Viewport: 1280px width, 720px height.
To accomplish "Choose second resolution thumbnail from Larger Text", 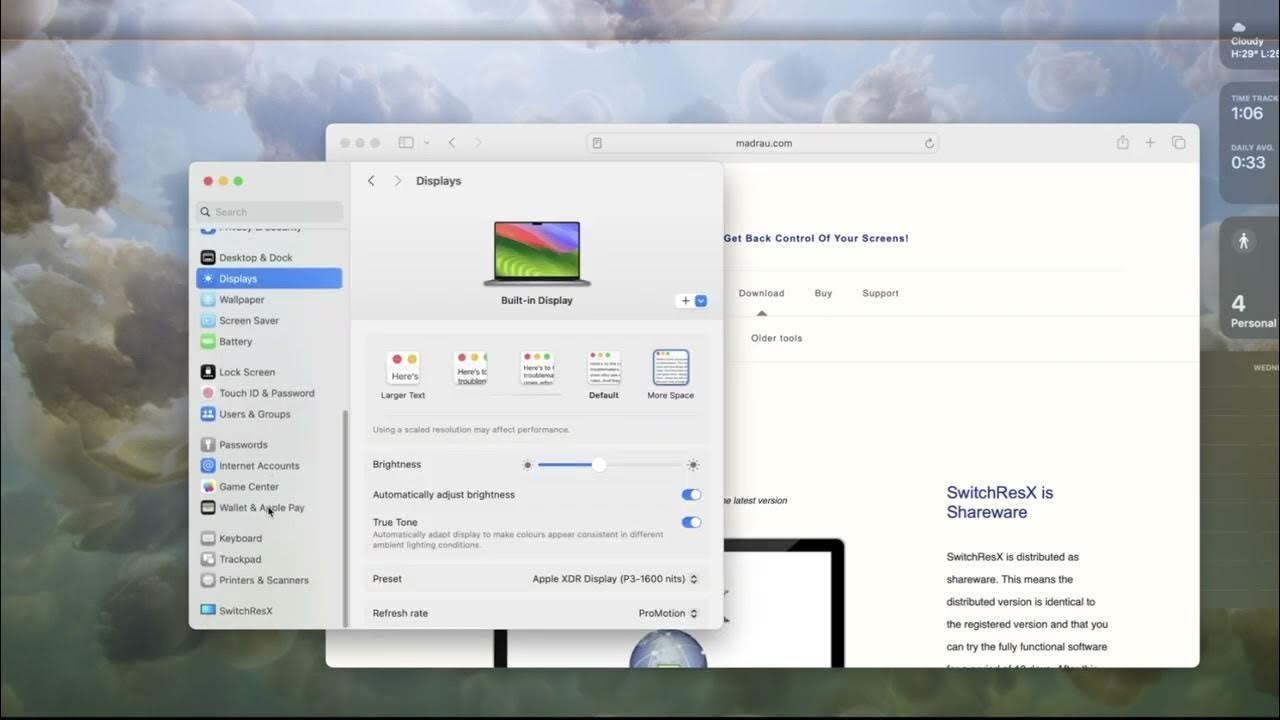I will 470,368.
